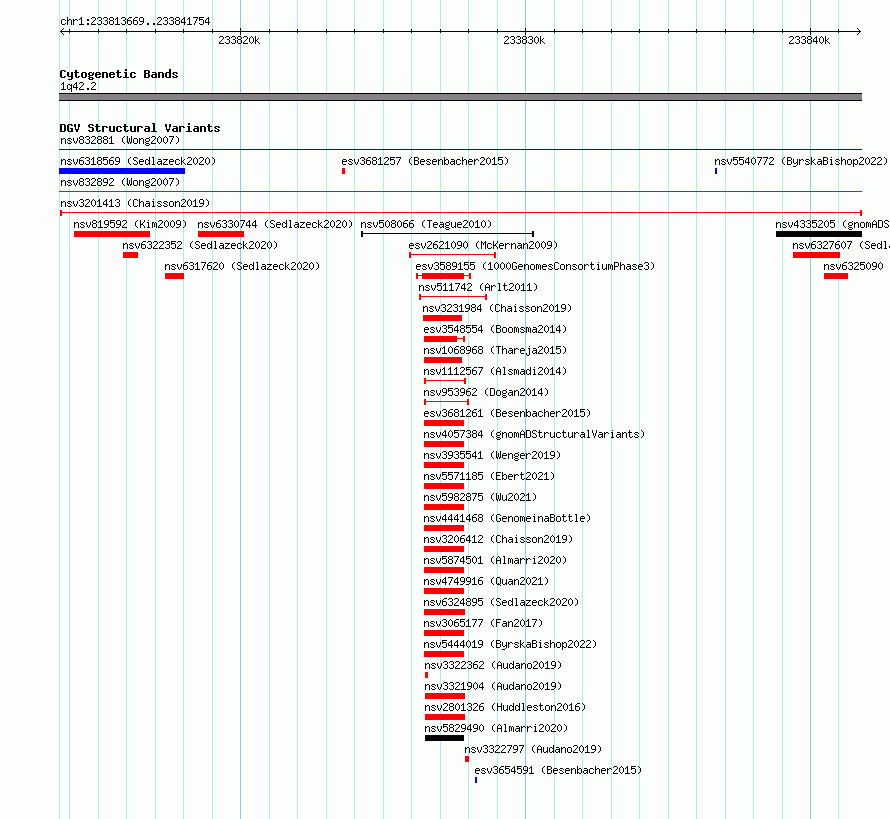Open nsv508066 (Teague2010) variant label
This screenshot has width=890, height=819.
point(426,224)
